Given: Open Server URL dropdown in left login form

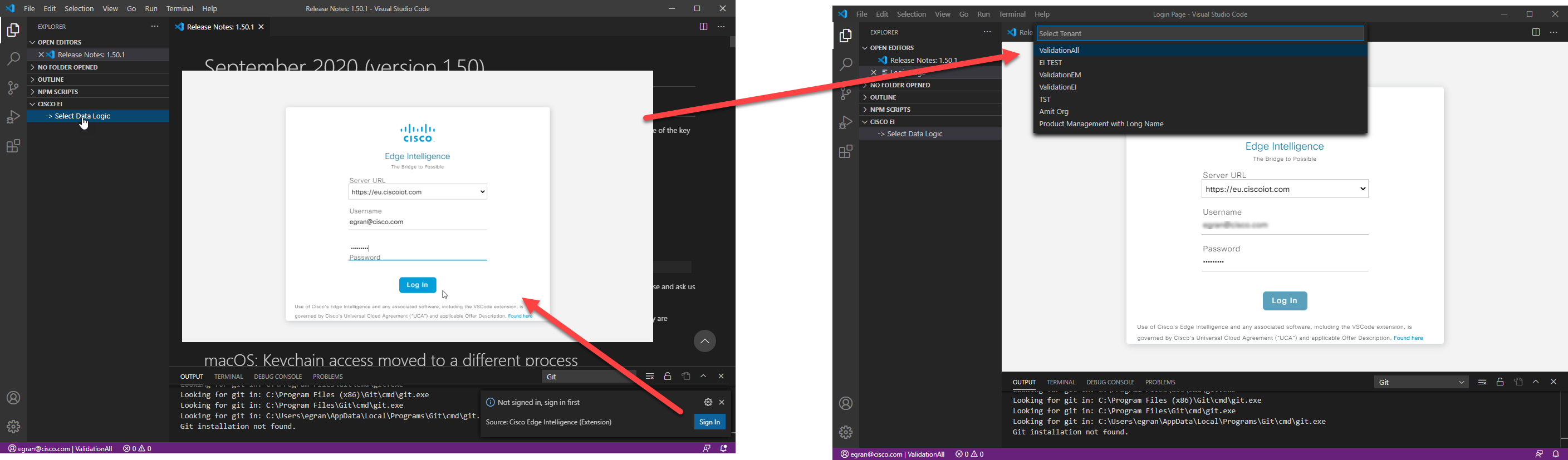Looking at the screenshot, I should pos(418,192).
